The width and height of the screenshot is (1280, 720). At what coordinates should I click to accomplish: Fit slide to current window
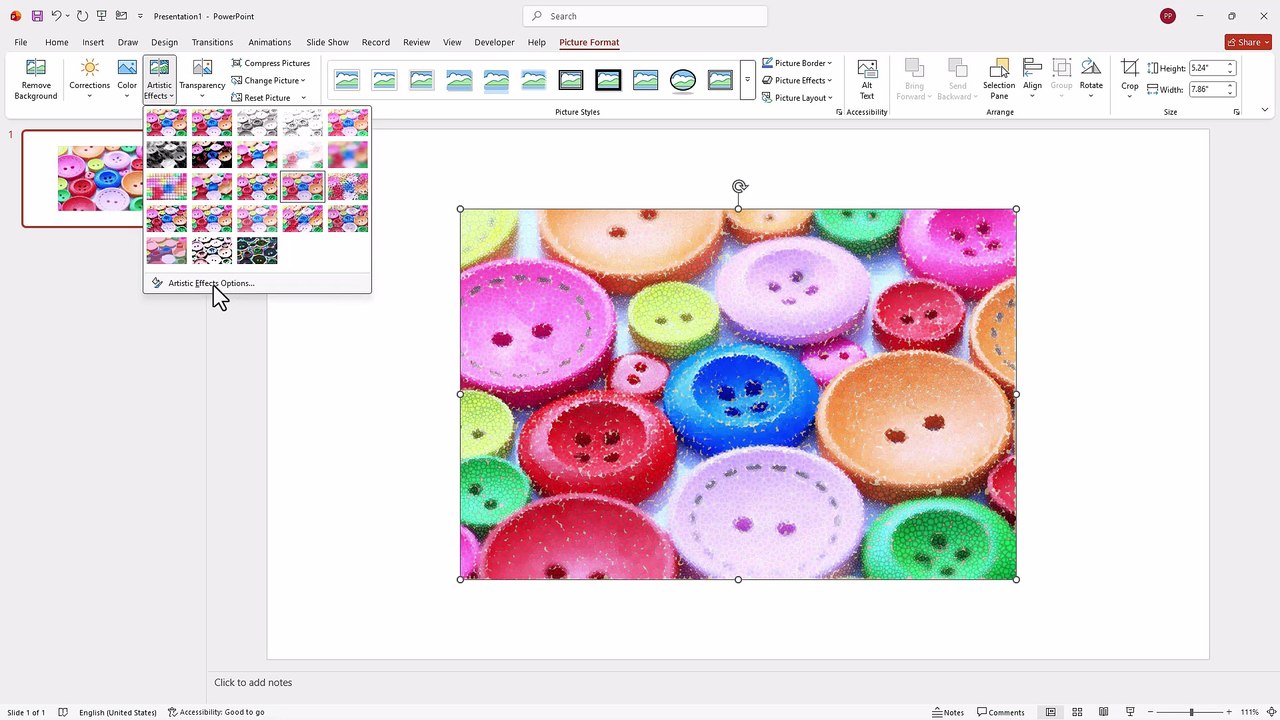pos(1269,712)
